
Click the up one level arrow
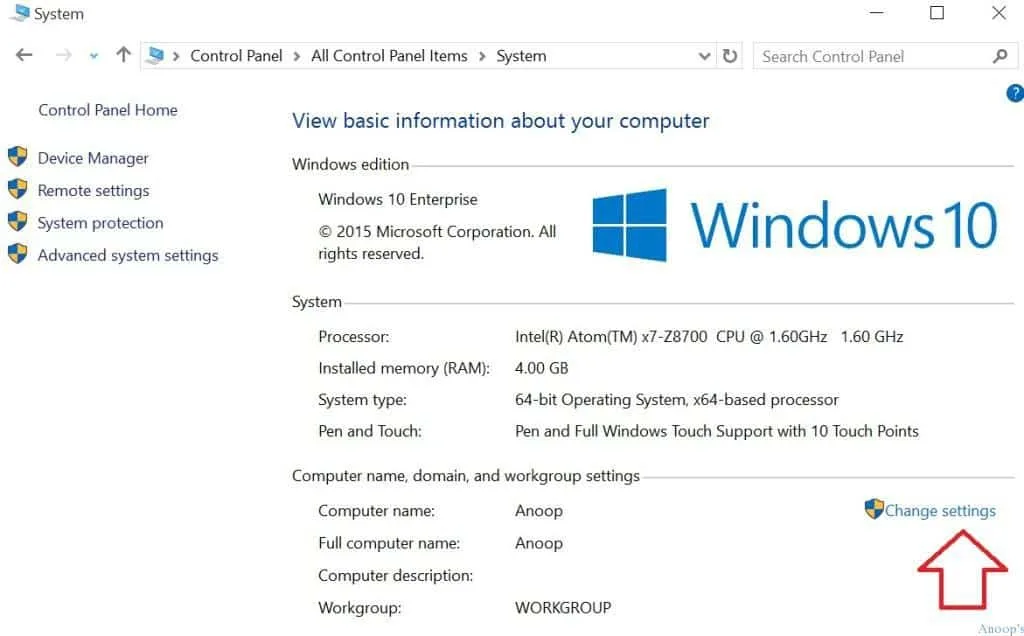click(122, 55)
